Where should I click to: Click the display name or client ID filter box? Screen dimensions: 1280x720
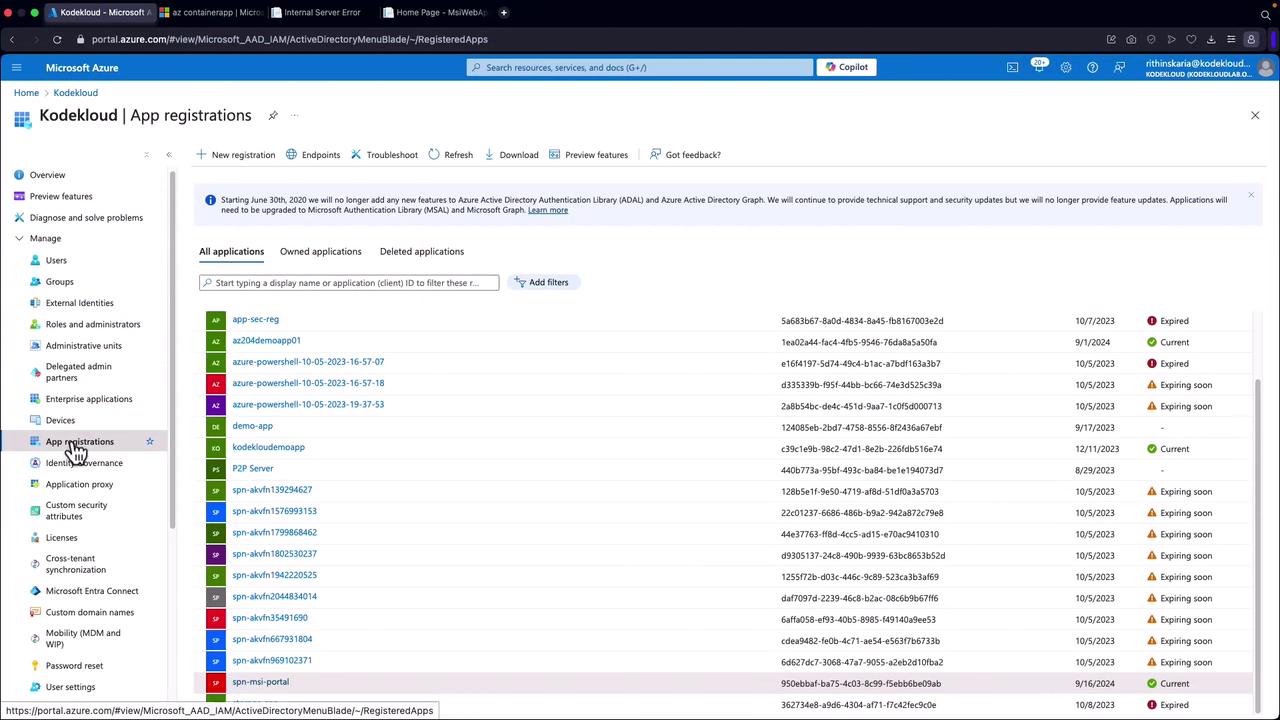(x=349, y=283)
